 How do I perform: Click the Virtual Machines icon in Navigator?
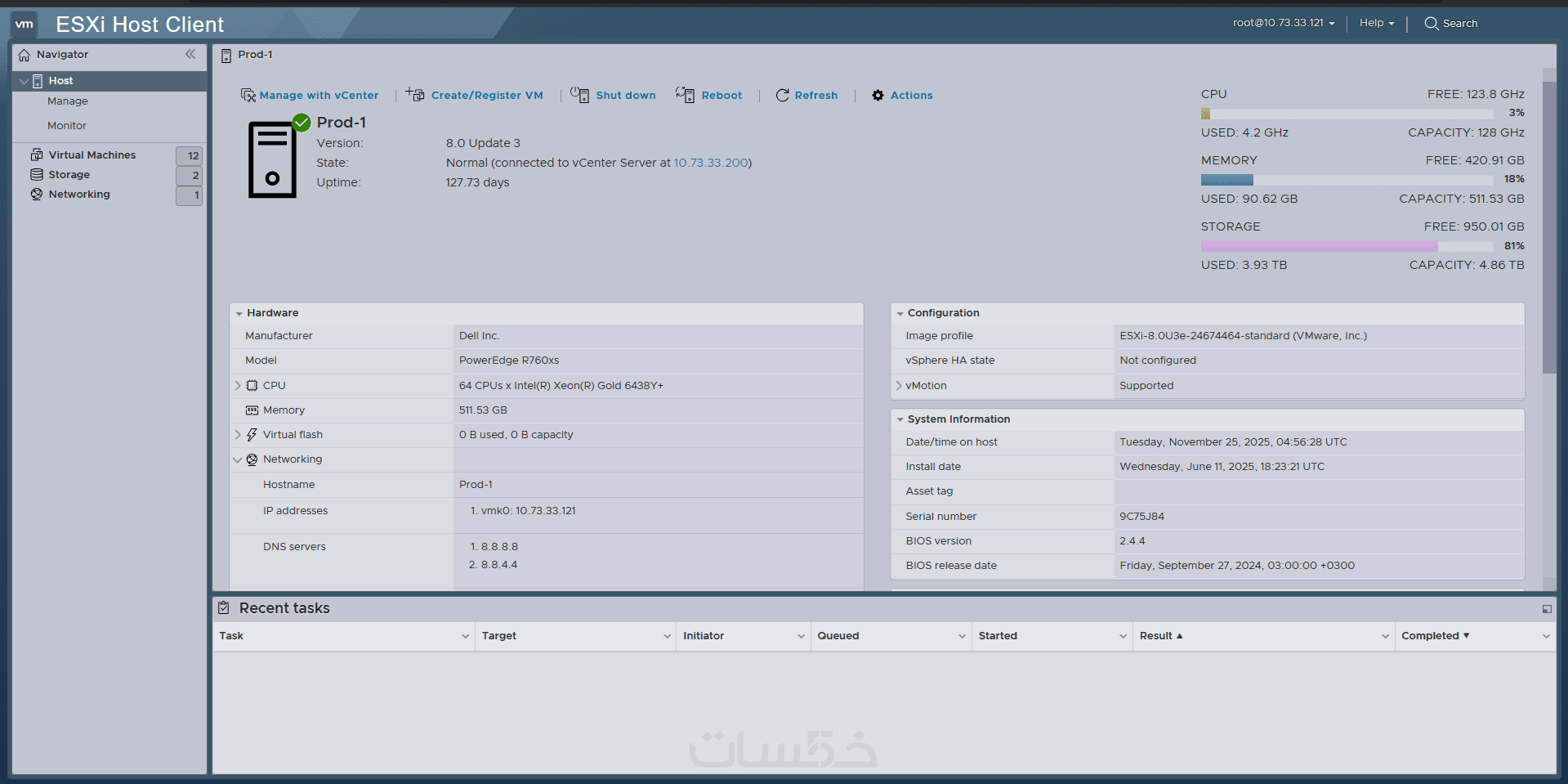pyautogui.click(x=37, y=155)
